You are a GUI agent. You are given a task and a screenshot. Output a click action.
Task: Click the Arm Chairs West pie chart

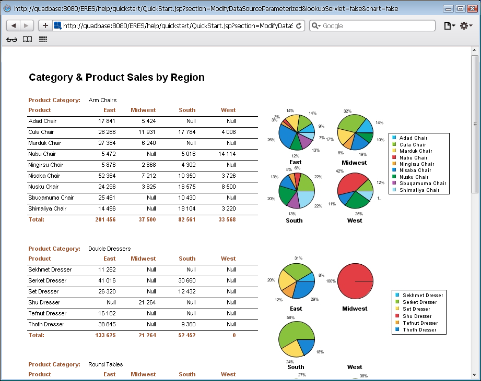355,191
